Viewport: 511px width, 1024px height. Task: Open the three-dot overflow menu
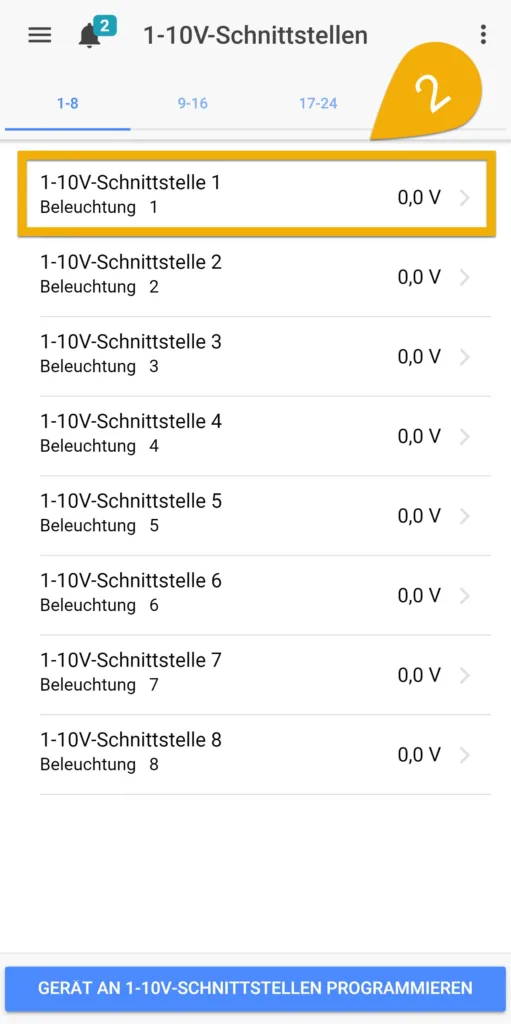(x=482, y=35)
